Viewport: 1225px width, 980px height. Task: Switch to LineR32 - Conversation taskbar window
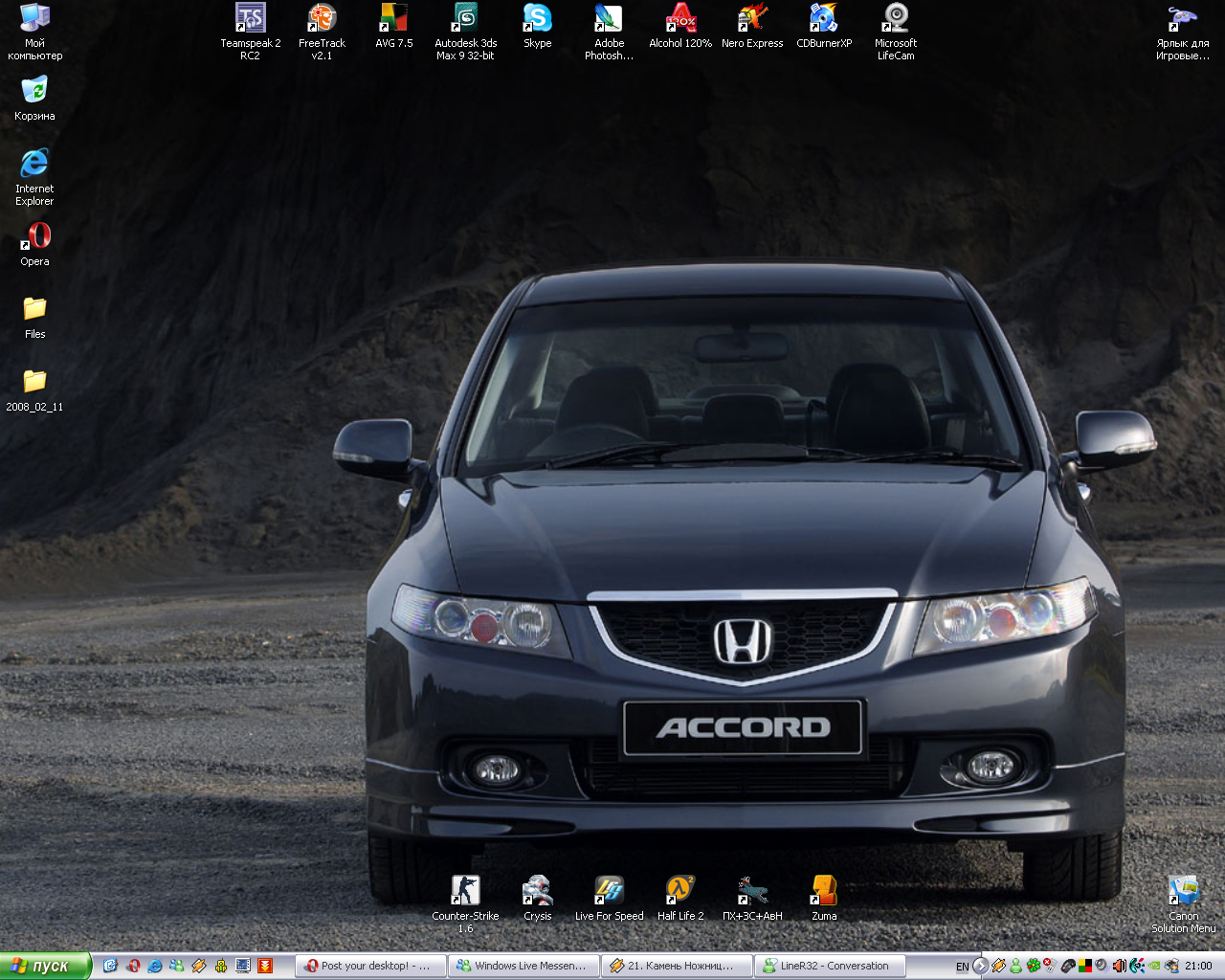tap(830, 966)
